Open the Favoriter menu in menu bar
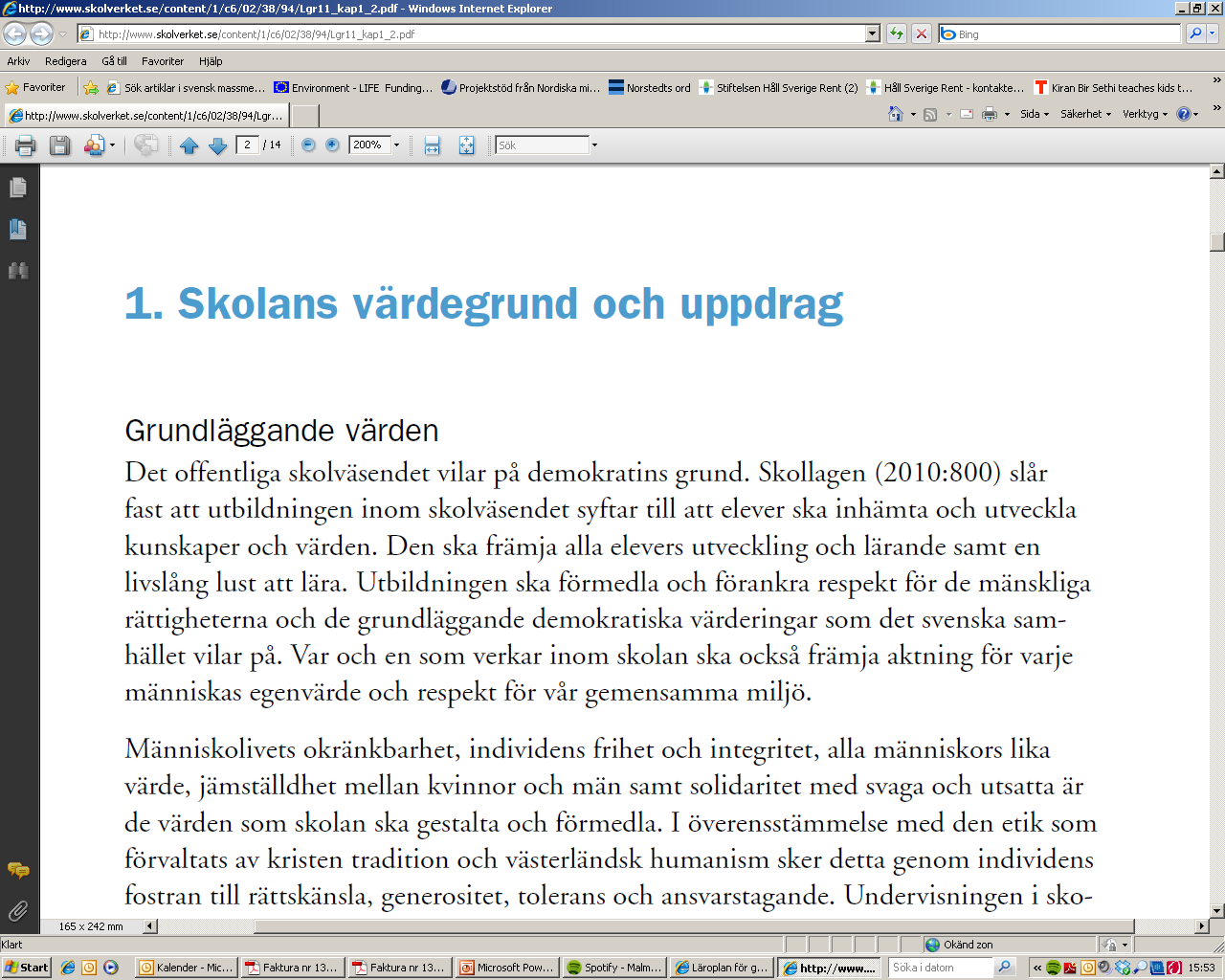The height and width of the screenshot is (980, 1225). 163,61
